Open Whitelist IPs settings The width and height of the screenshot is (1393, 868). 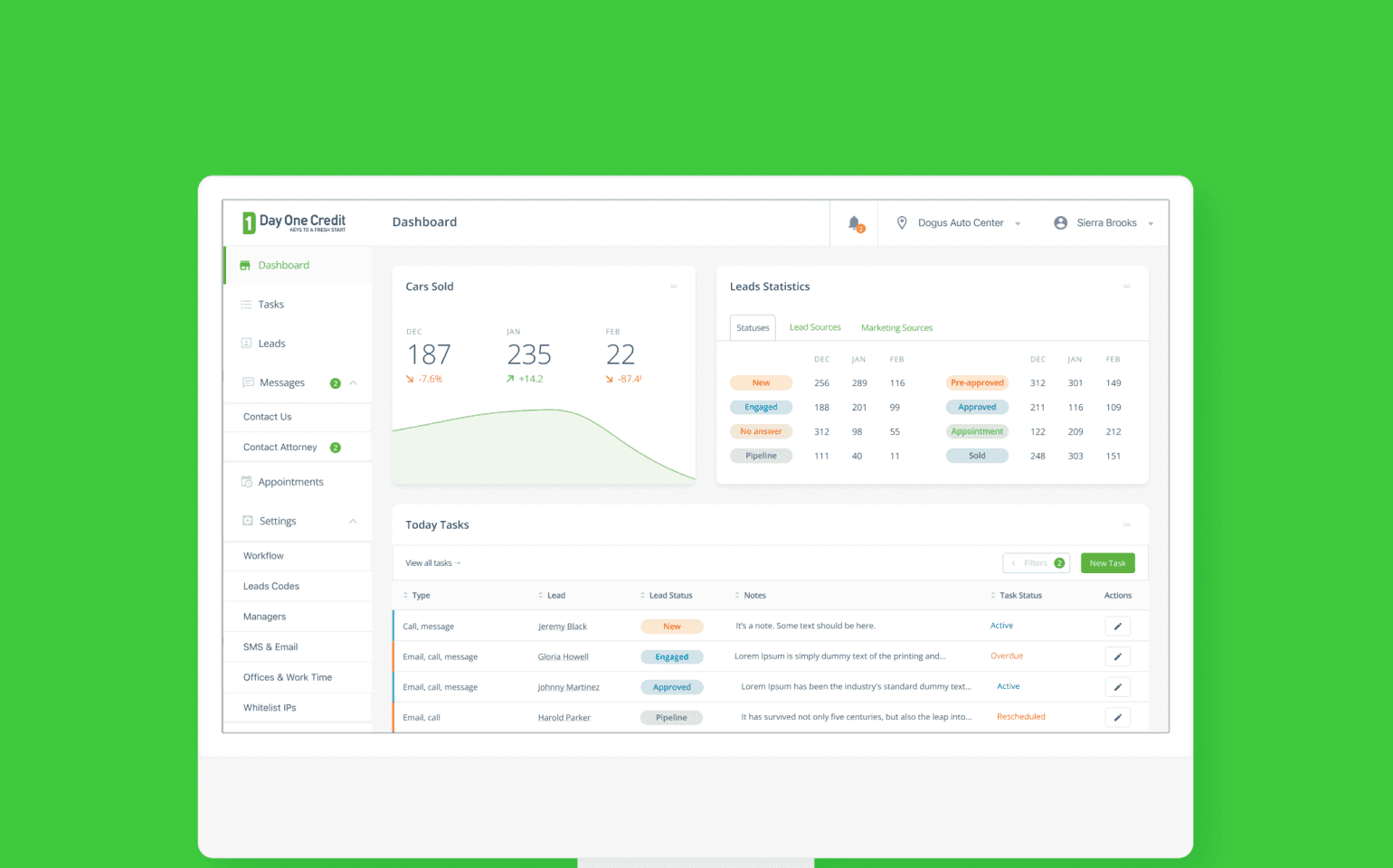(x=298, y=708)
